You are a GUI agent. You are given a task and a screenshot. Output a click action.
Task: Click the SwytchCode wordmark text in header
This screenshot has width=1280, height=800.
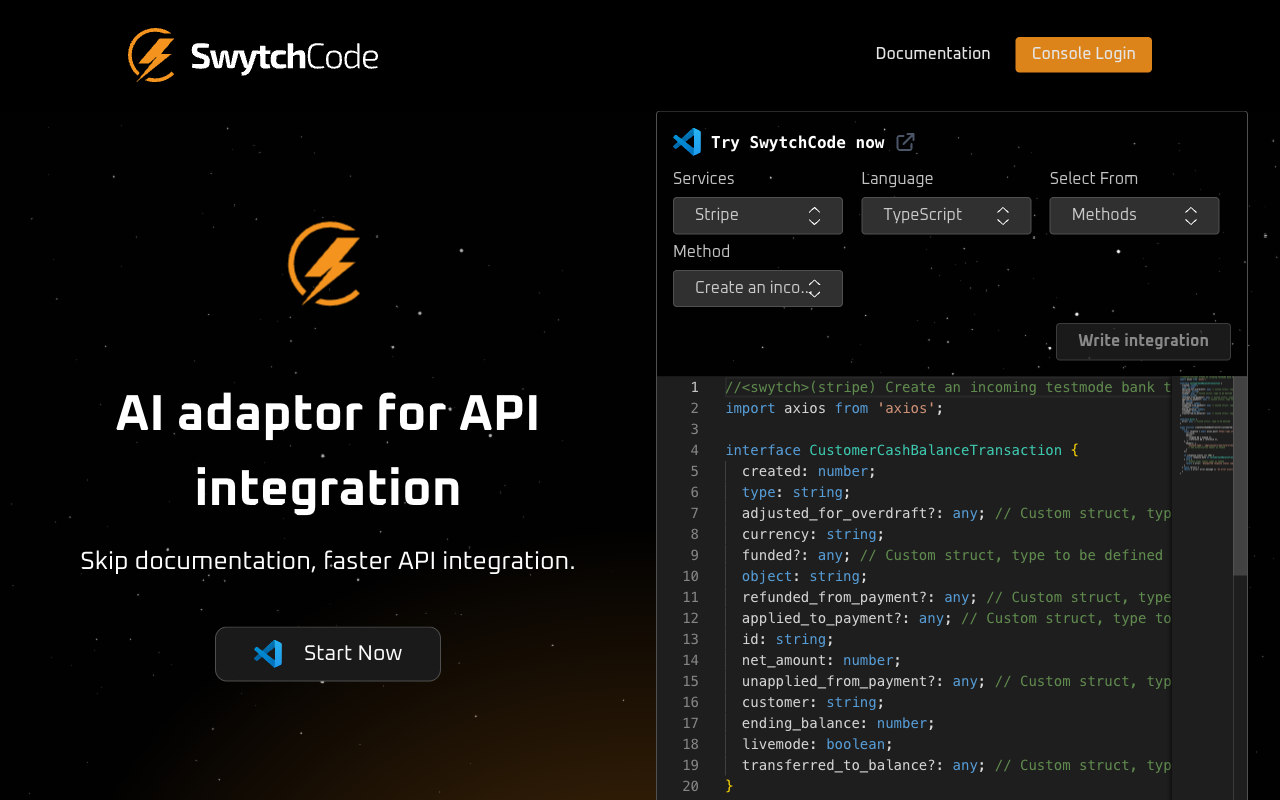click(284, 57)
